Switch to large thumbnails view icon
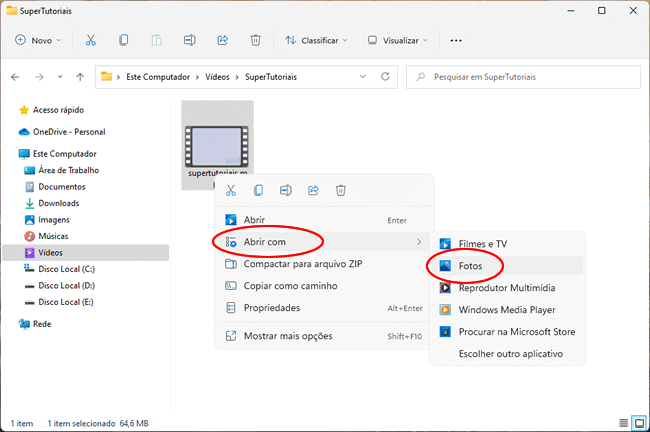This screenshot has width=650, height=432. pos(638,423)
